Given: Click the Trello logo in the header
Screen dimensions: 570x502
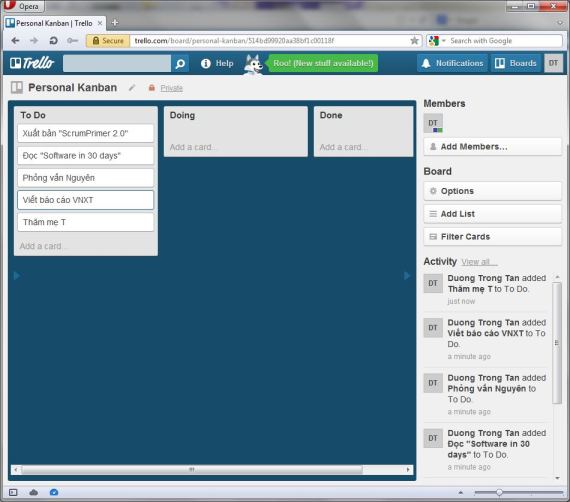Looking at the screenshot, I should tap(32, 63).
